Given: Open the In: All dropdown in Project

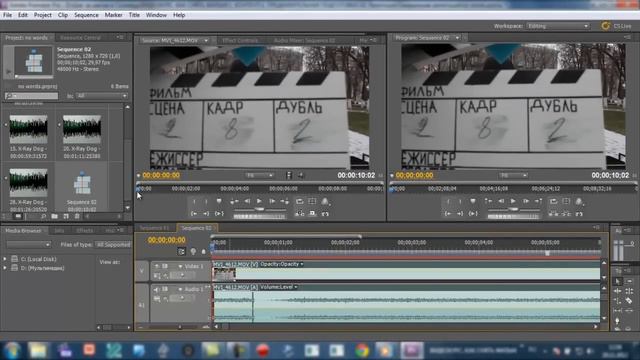Looking at the screenshot, I should [x=102, y=96].
